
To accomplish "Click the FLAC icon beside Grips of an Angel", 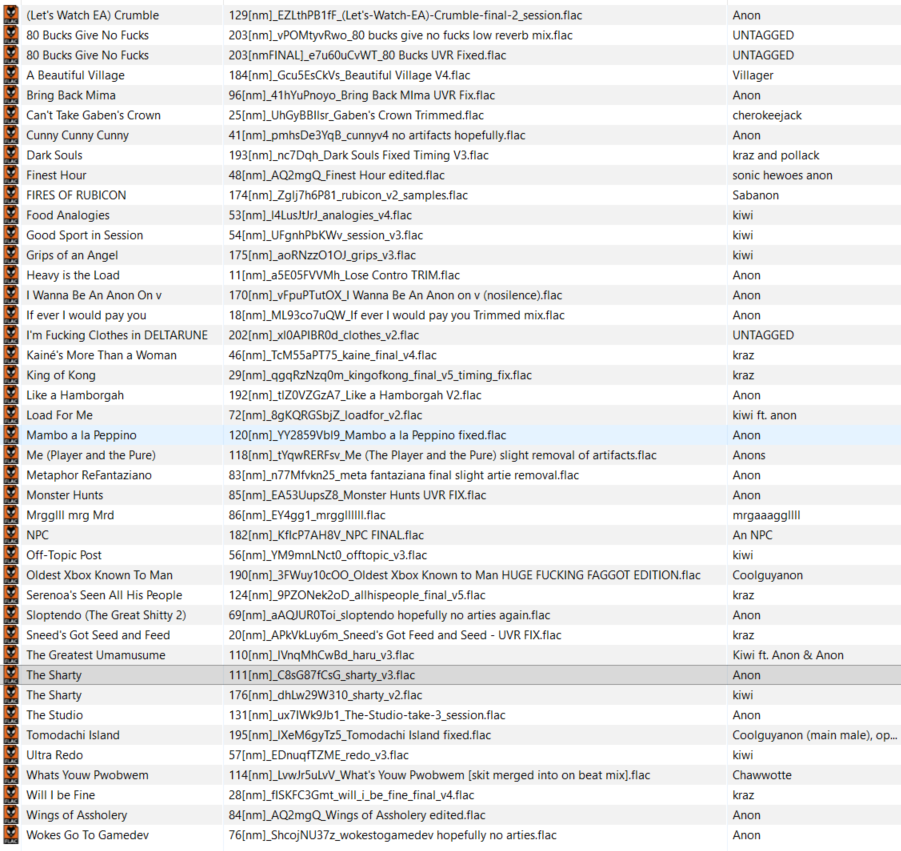I will [11, 255].
